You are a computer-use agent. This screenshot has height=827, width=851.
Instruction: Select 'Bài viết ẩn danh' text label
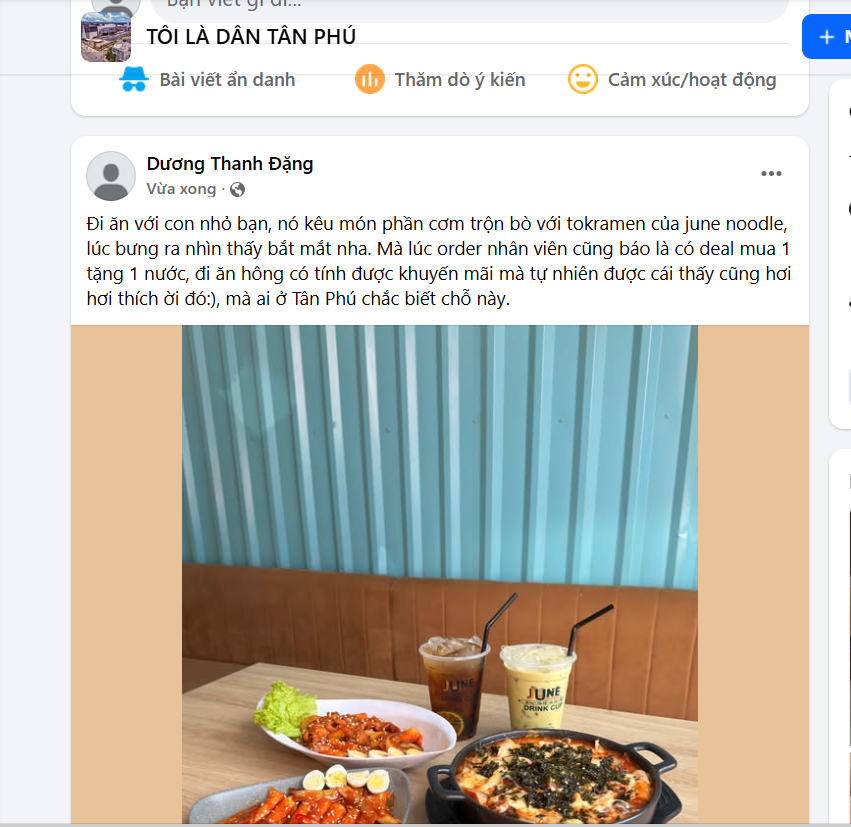pos(227,80)
